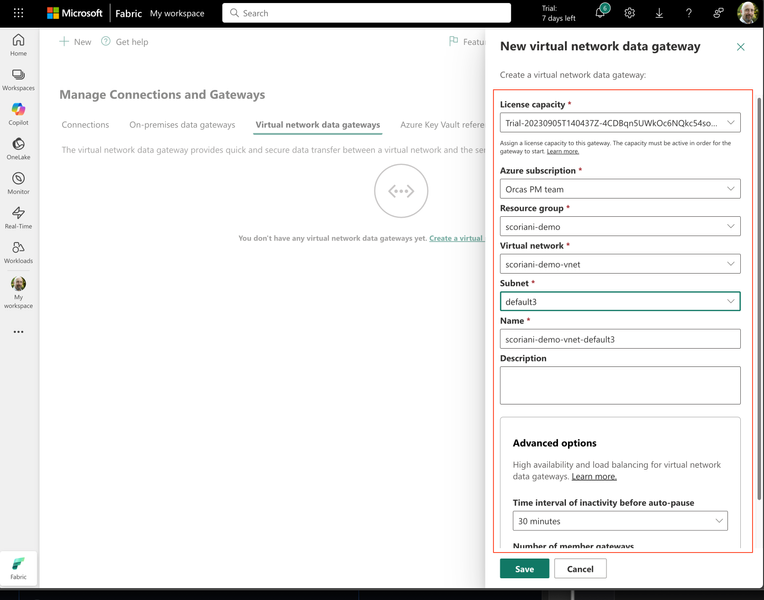
Task: Launch Copilot from the sidebar
Action: (x=19, y=114)
